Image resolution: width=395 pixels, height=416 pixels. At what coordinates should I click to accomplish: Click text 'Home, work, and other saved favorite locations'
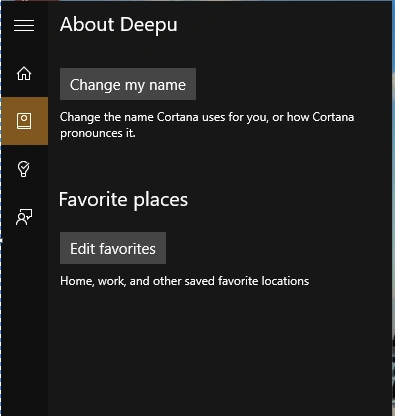[185, 281]
